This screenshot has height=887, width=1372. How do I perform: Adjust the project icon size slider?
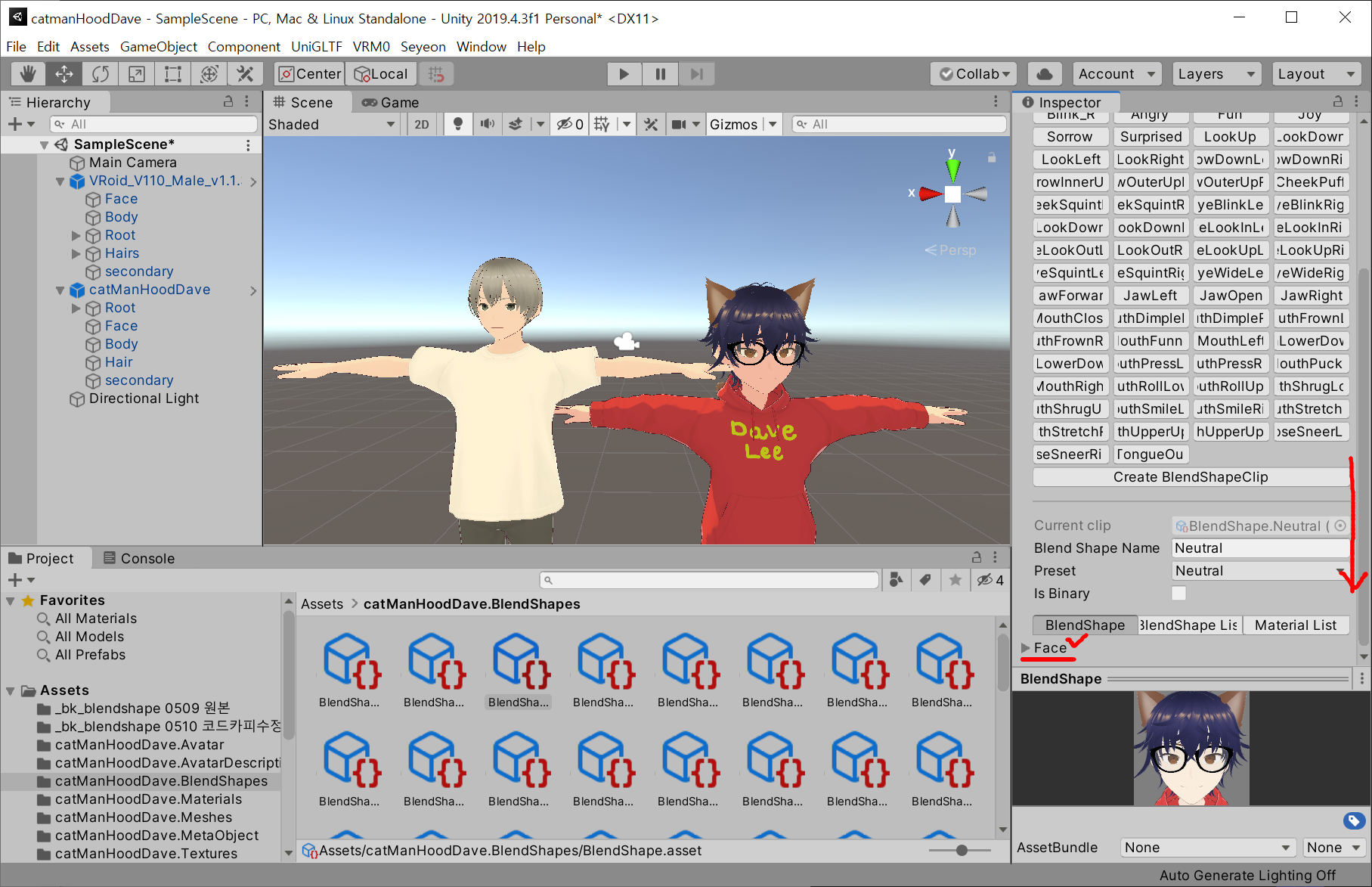(960, 851)
